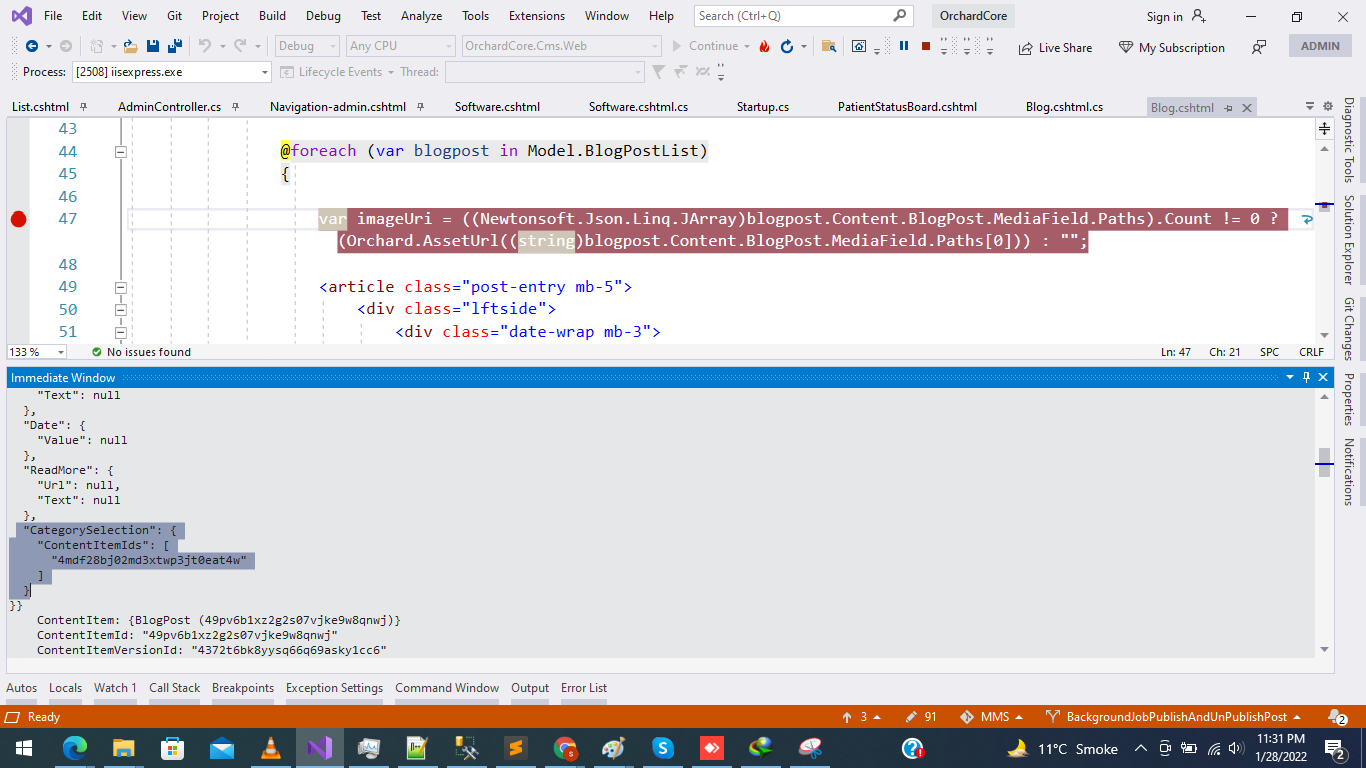1366x768 pixels.
Task: Open the OrchardCore.Cms.Web startup project dropdown
Action: [561, 46]
